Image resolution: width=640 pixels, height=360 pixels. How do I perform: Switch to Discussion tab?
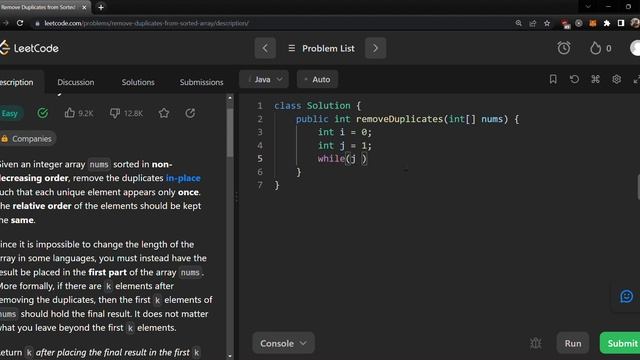point(76,82)
